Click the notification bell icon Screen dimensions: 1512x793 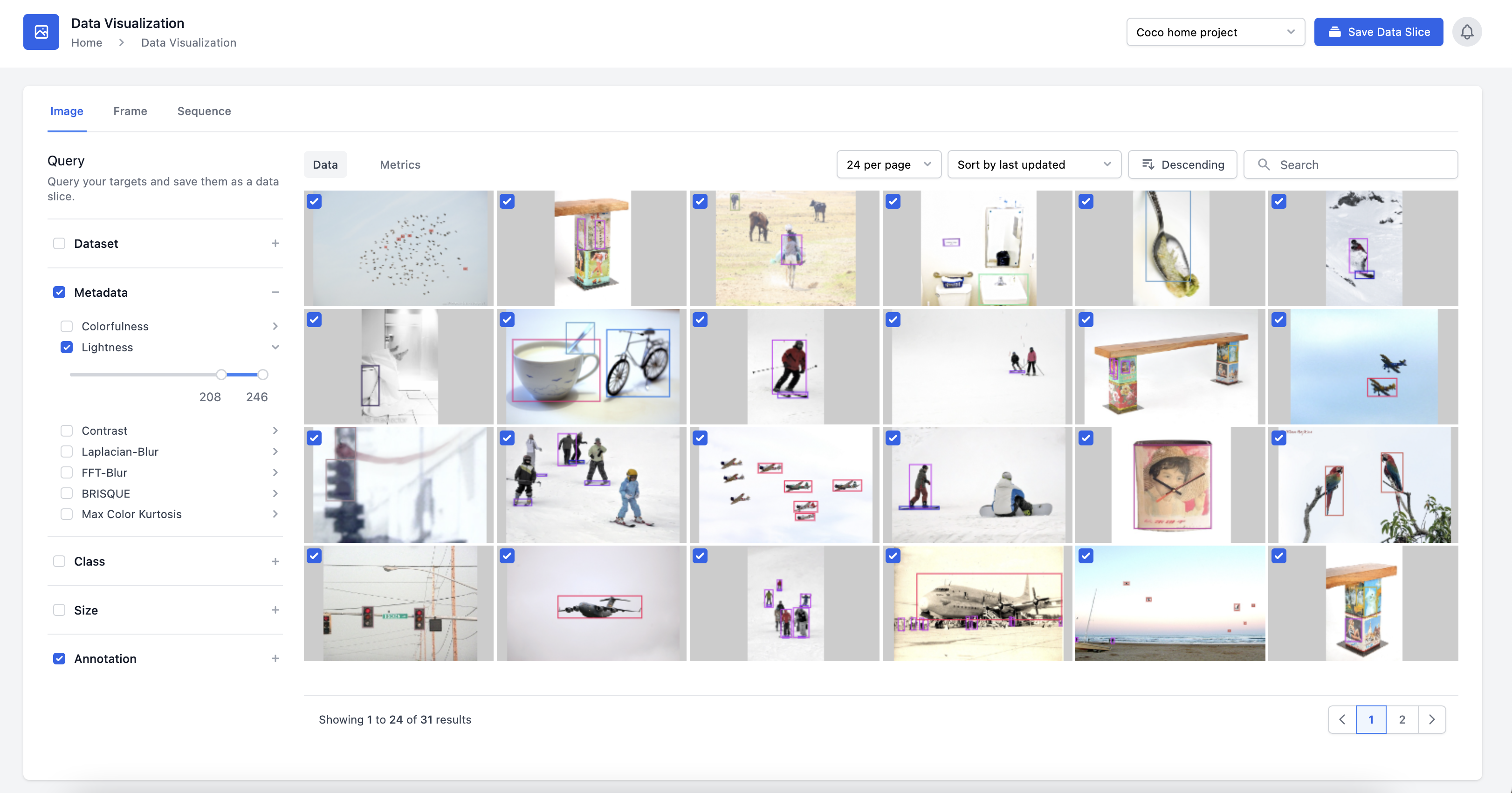1466,32
